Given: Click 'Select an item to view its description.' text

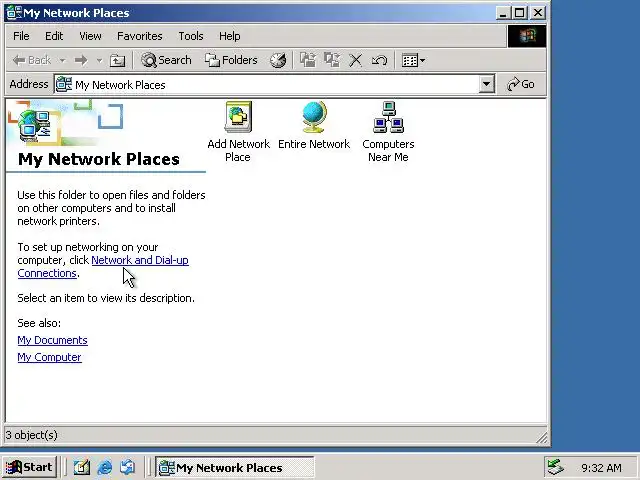Looking at the screenshot, I should pyautogui.click(x=106, y=298).
